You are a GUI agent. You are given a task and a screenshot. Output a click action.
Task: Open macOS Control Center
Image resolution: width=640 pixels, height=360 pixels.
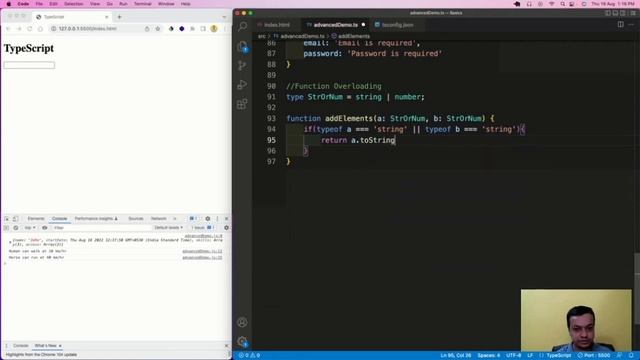572,4
